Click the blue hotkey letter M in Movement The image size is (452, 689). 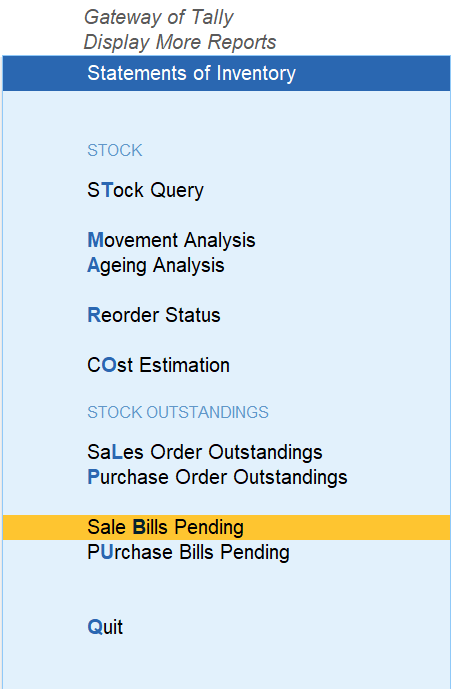tap(95, 240)
